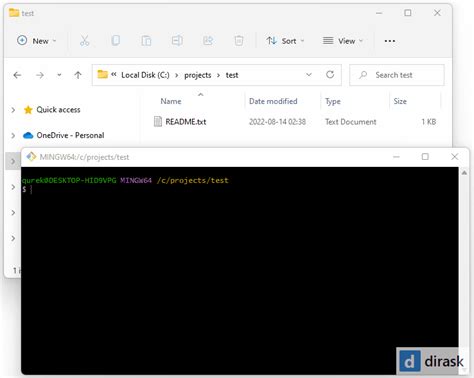The height and width of the screenshot is (378, 474).
Task: Click the 2022-08-14 02:38 date cell
Action: 277,122
